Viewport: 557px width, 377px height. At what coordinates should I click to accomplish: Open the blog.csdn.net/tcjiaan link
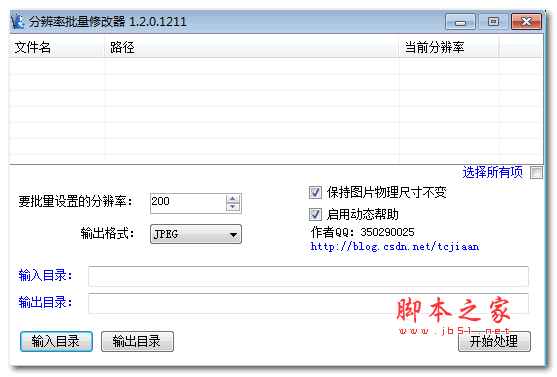click(x=395, y=246)
